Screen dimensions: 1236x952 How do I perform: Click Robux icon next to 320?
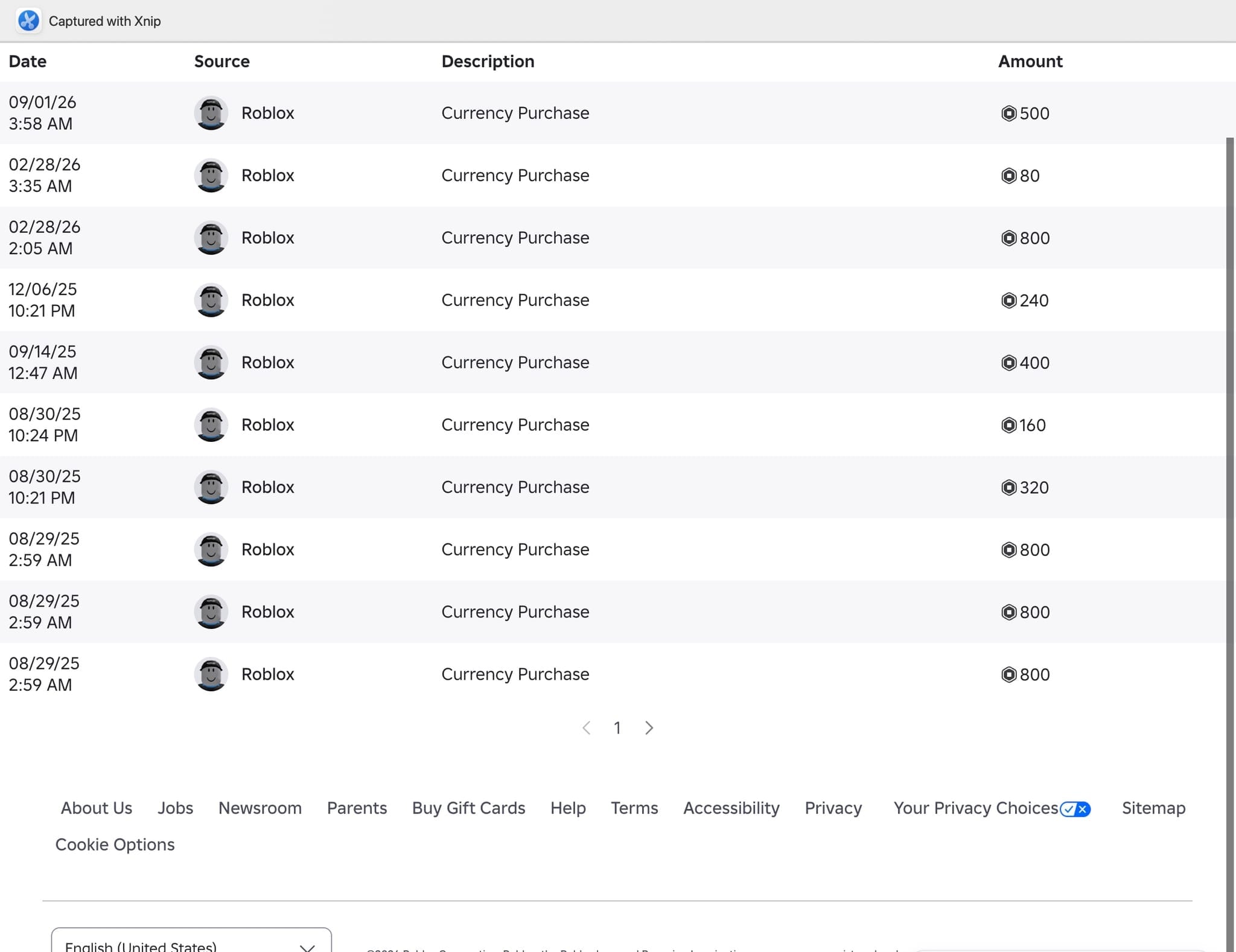tap(1008, 487)
